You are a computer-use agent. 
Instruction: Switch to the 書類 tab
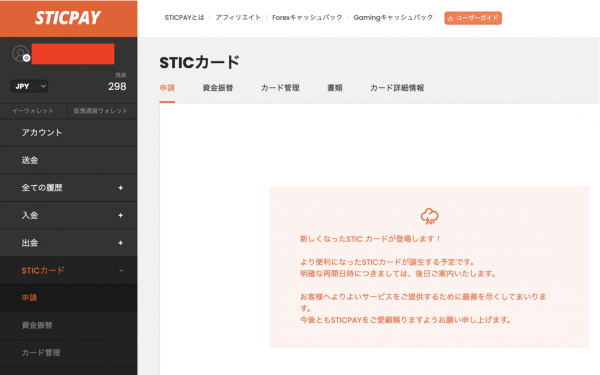tap(335, 88)
